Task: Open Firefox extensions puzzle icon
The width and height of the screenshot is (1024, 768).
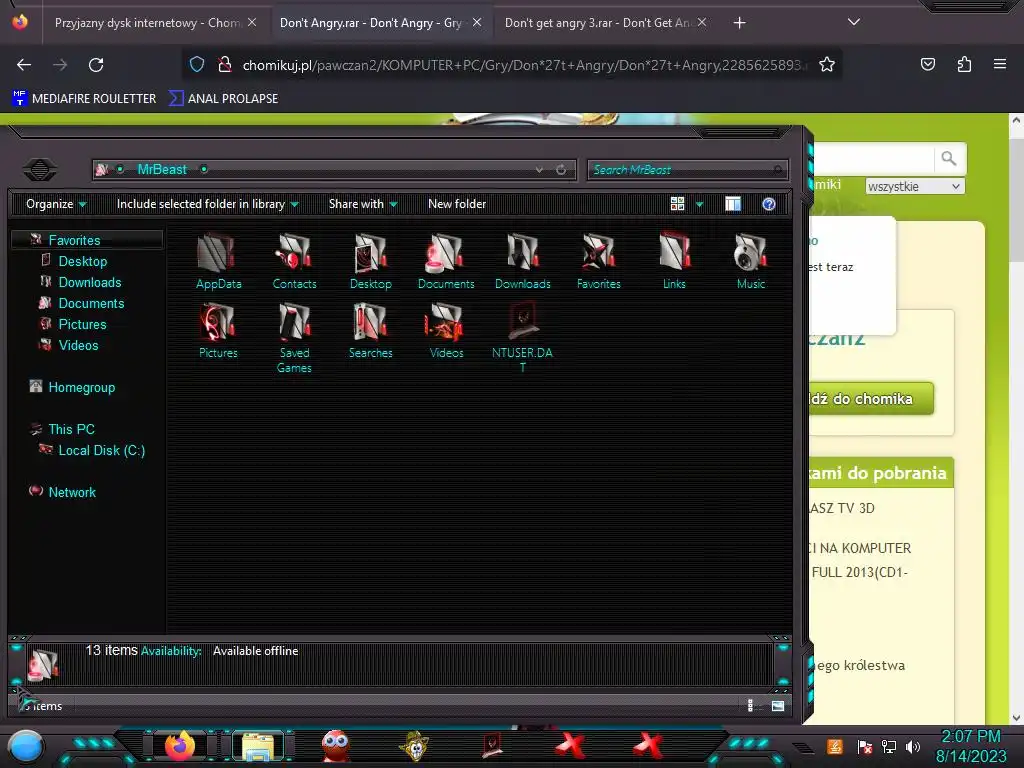Action: [x=964, y=64]
